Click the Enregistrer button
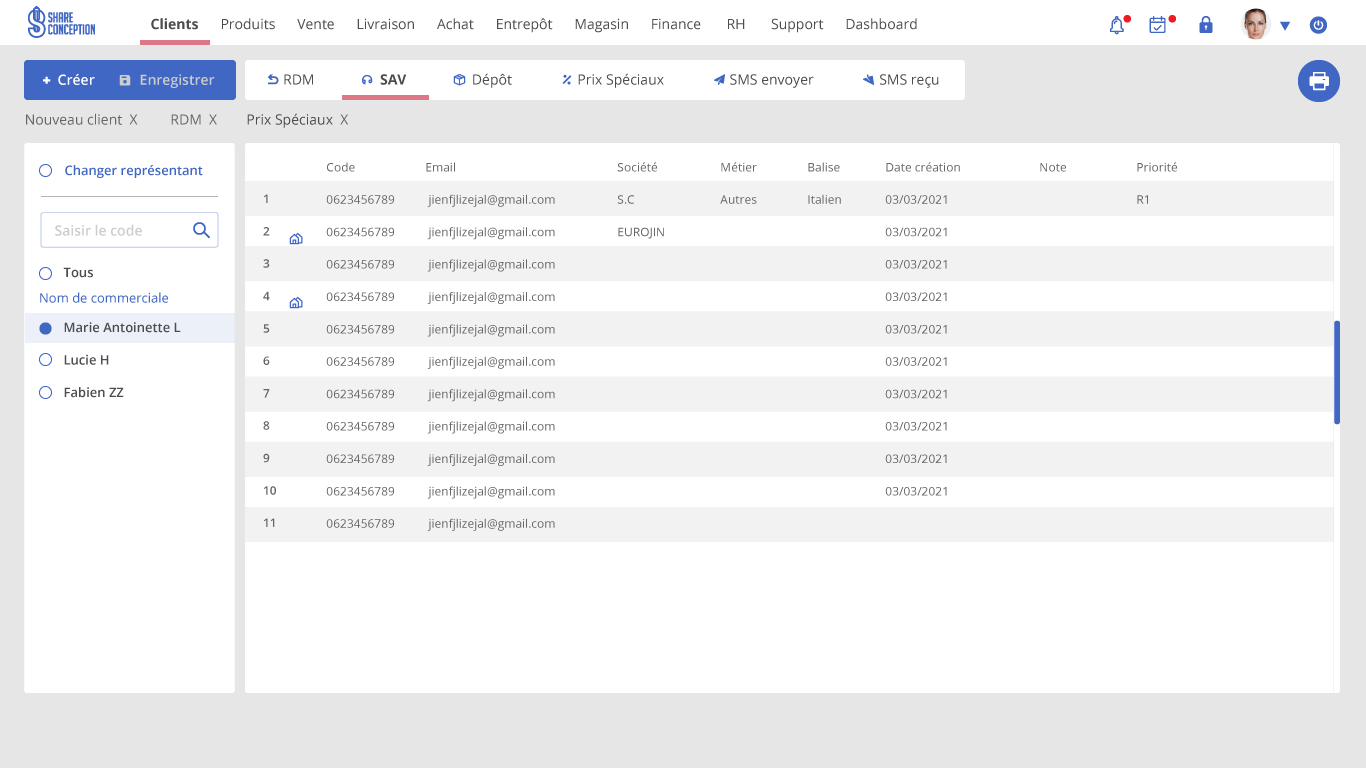1366x768 pixels. click(x=166, y=80)
